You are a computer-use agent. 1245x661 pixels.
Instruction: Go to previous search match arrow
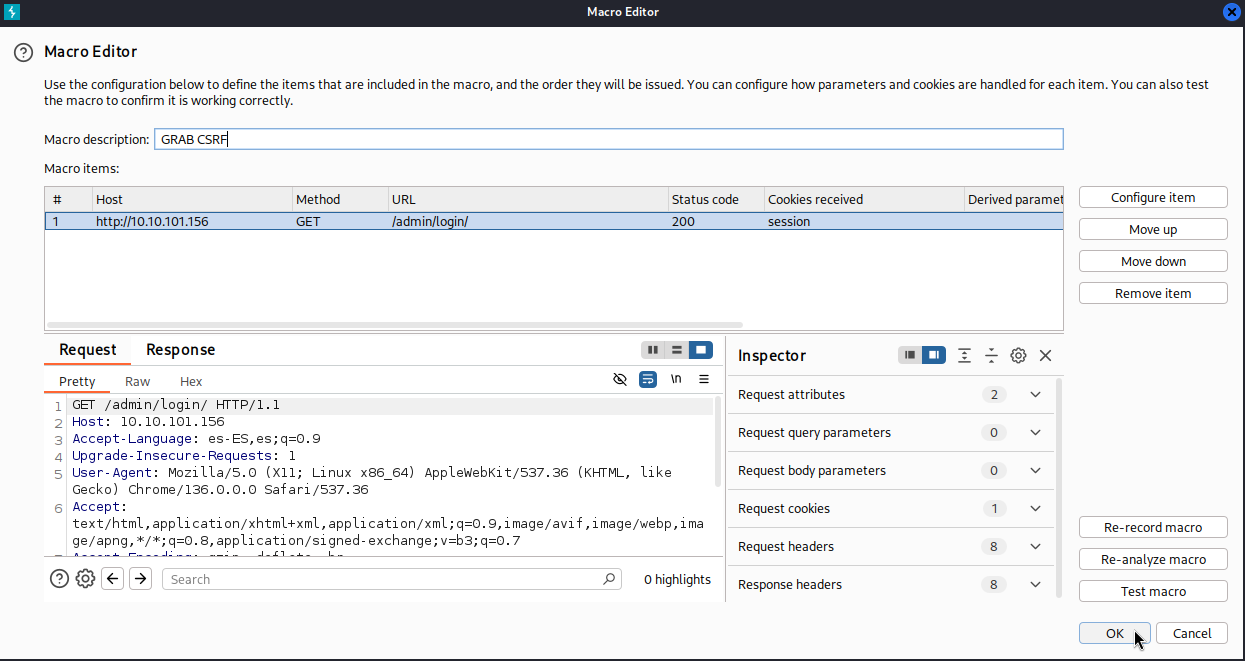(x=113, y=579)
